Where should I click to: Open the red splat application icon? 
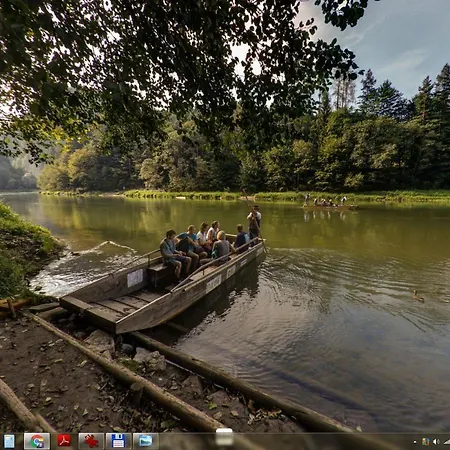(x=91, y=441)
